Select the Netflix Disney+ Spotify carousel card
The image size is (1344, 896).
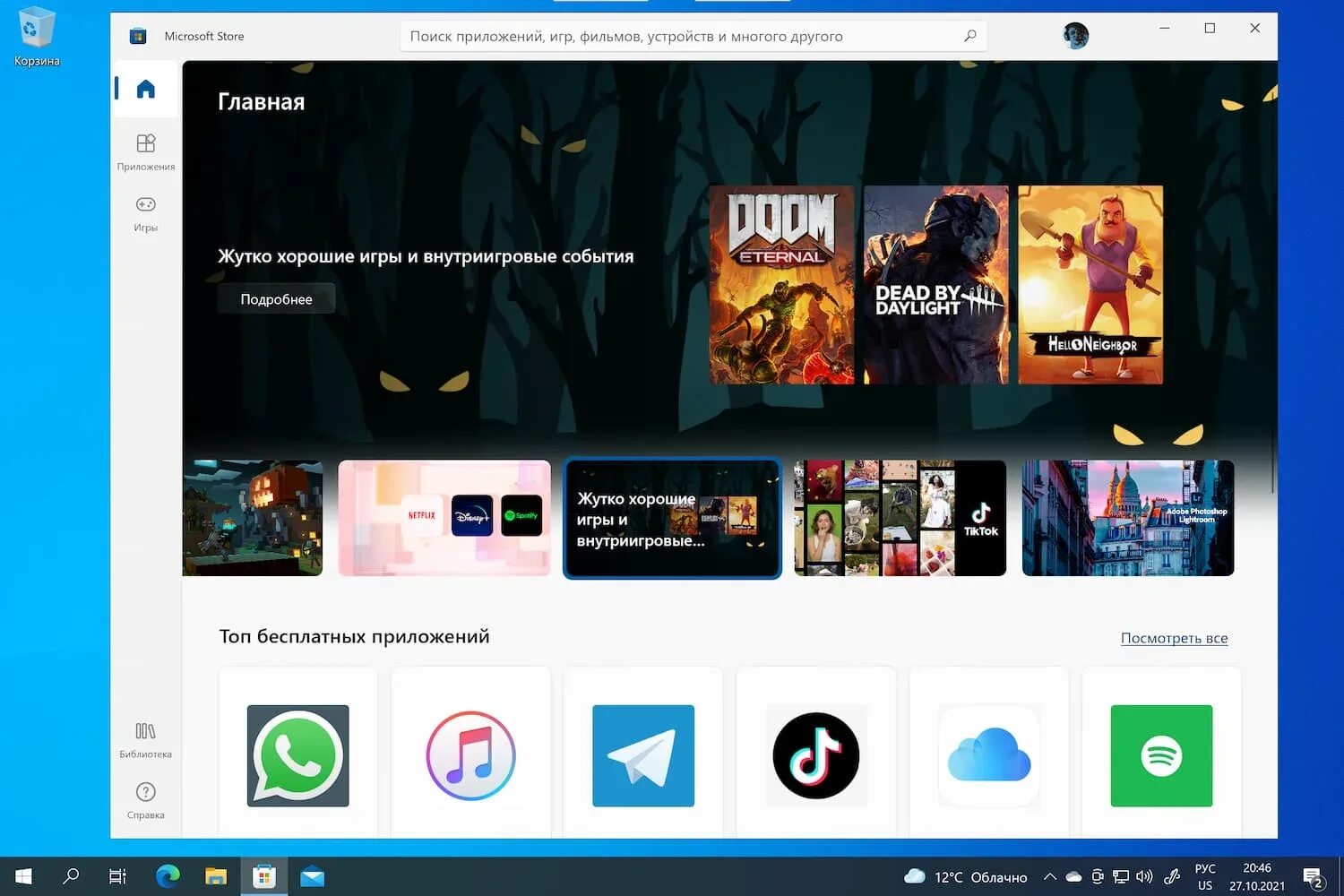444,518
